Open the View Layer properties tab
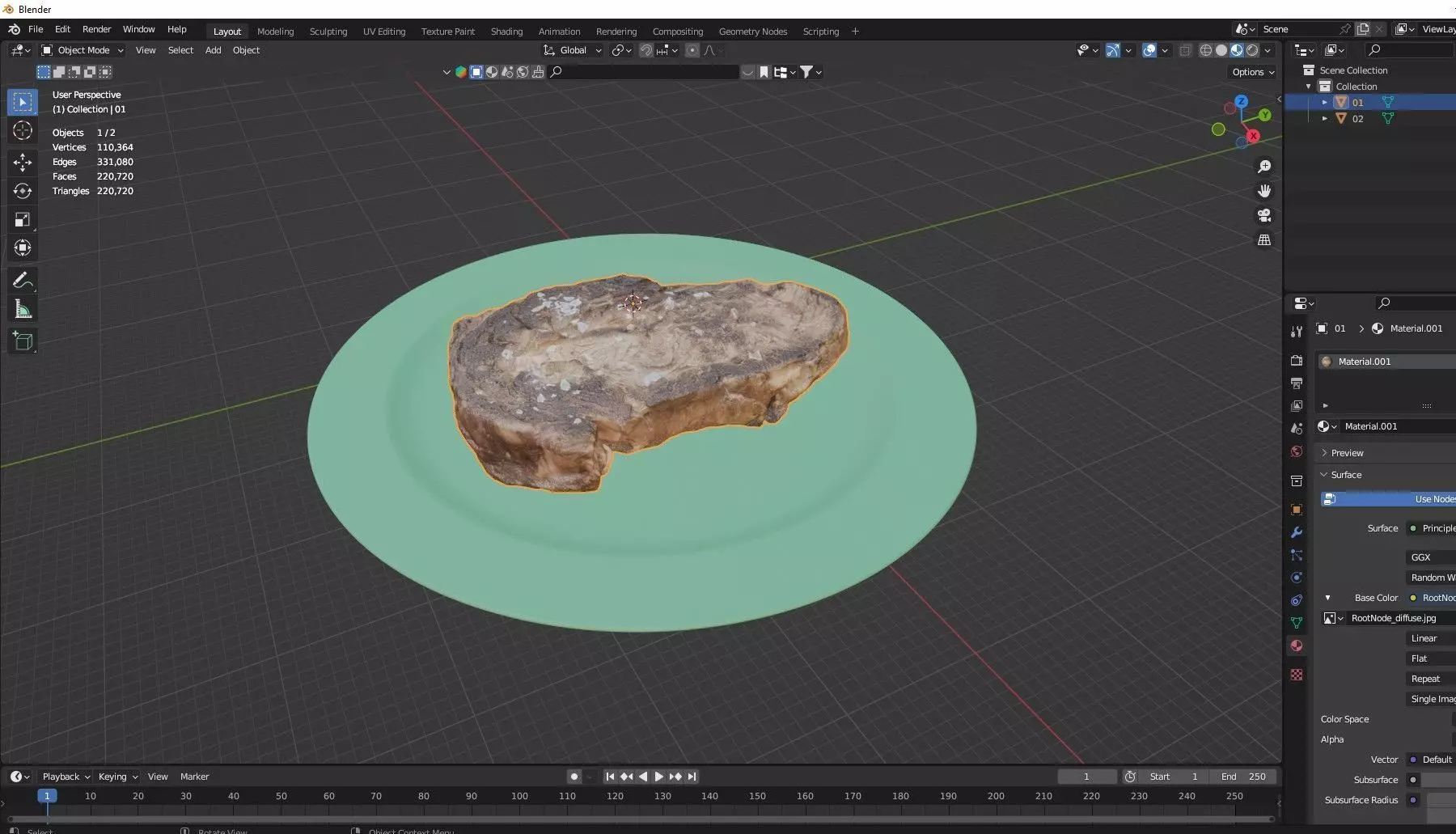The image size is (1456, 834). pyautogui.click(x=1297, y=406)
